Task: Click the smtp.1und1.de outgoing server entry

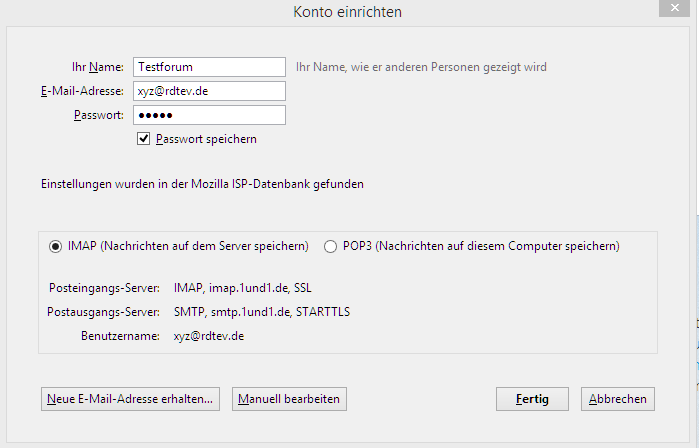Action: 262,312
